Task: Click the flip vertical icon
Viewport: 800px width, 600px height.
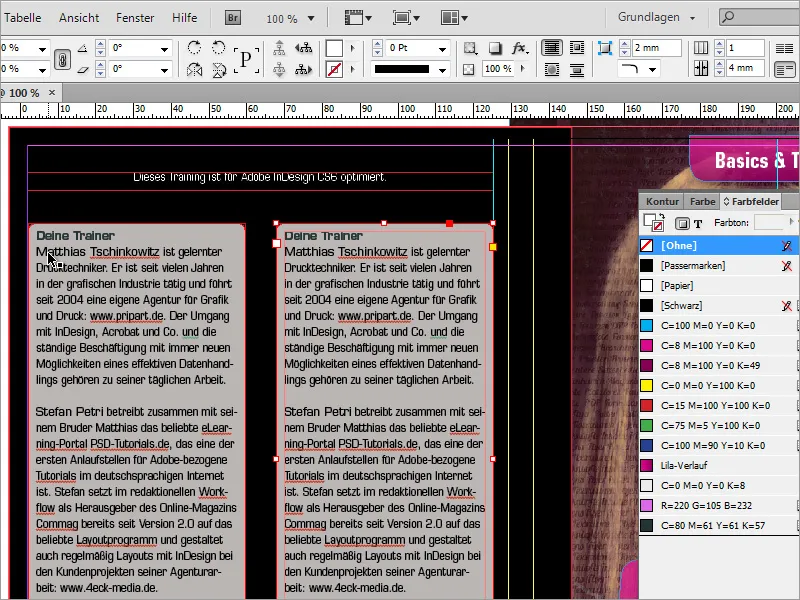Action: point(219,69)
